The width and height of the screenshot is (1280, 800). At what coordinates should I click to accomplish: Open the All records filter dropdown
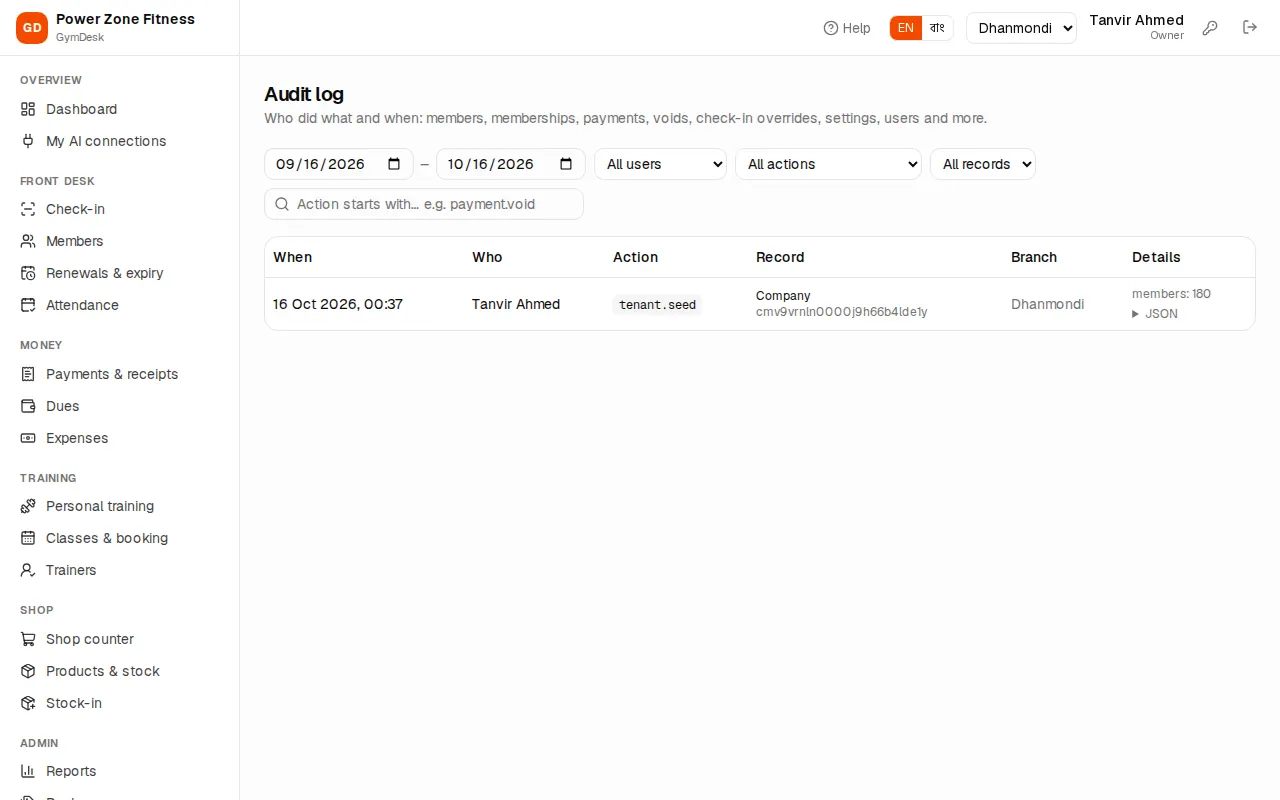click(x=983, y=164)
